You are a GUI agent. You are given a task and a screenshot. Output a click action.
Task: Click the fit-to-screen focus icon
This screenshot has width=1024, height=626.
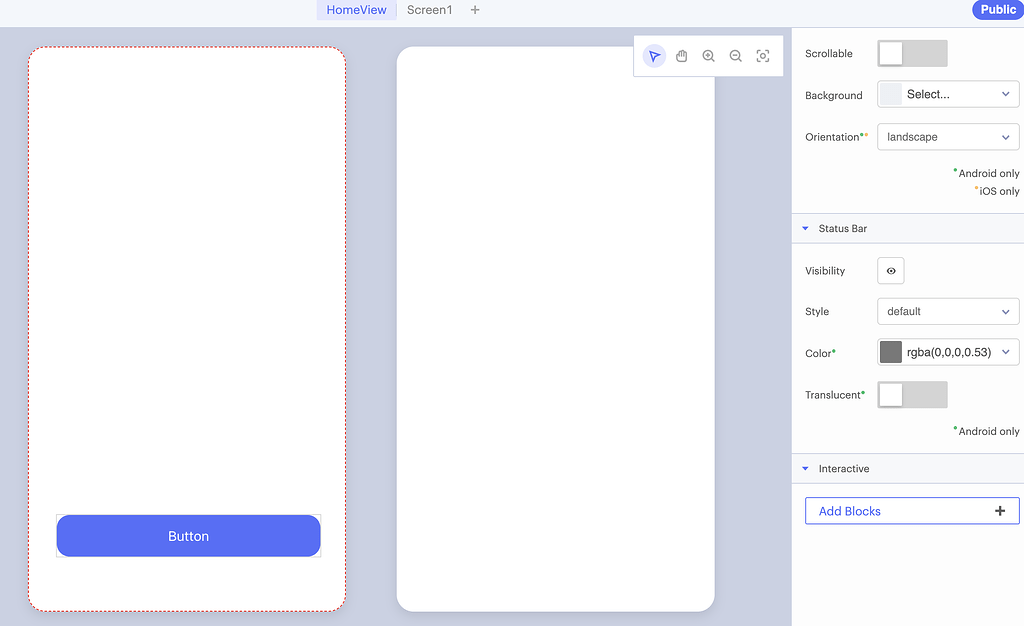[x=762, y=55]
